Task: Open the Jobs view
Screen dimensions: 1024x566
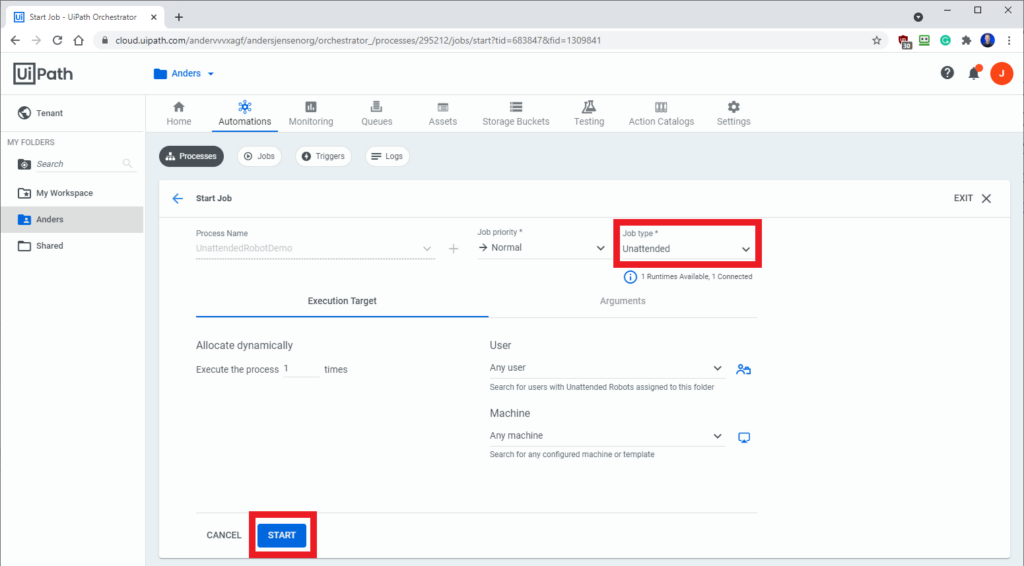Action: pos(259,156)
